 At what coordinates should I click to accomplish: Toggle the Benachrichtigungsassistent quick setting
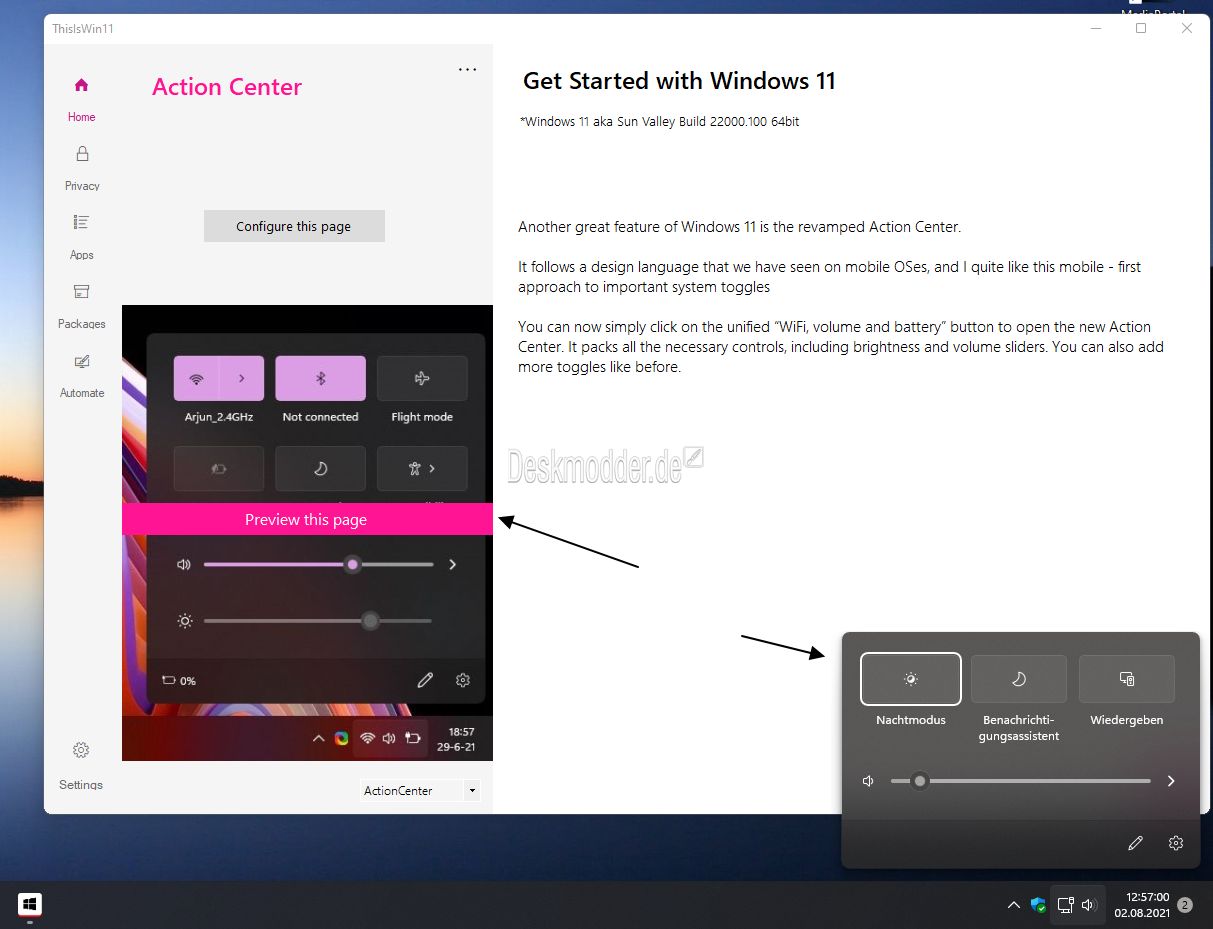tap(1019, 679)
